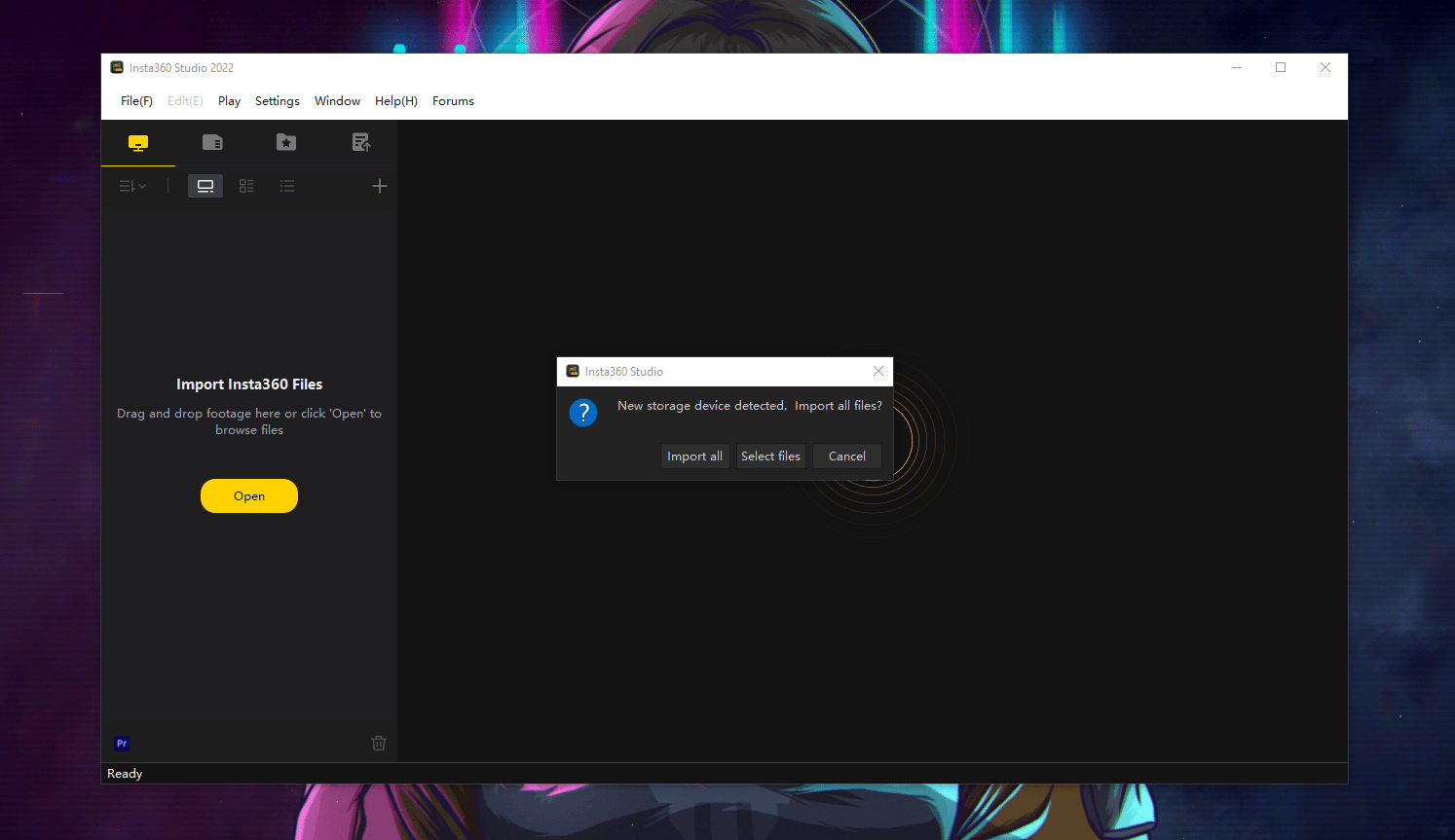1455x840 pixels.
Task: Click the blue question mark icon
Action: 583,413
